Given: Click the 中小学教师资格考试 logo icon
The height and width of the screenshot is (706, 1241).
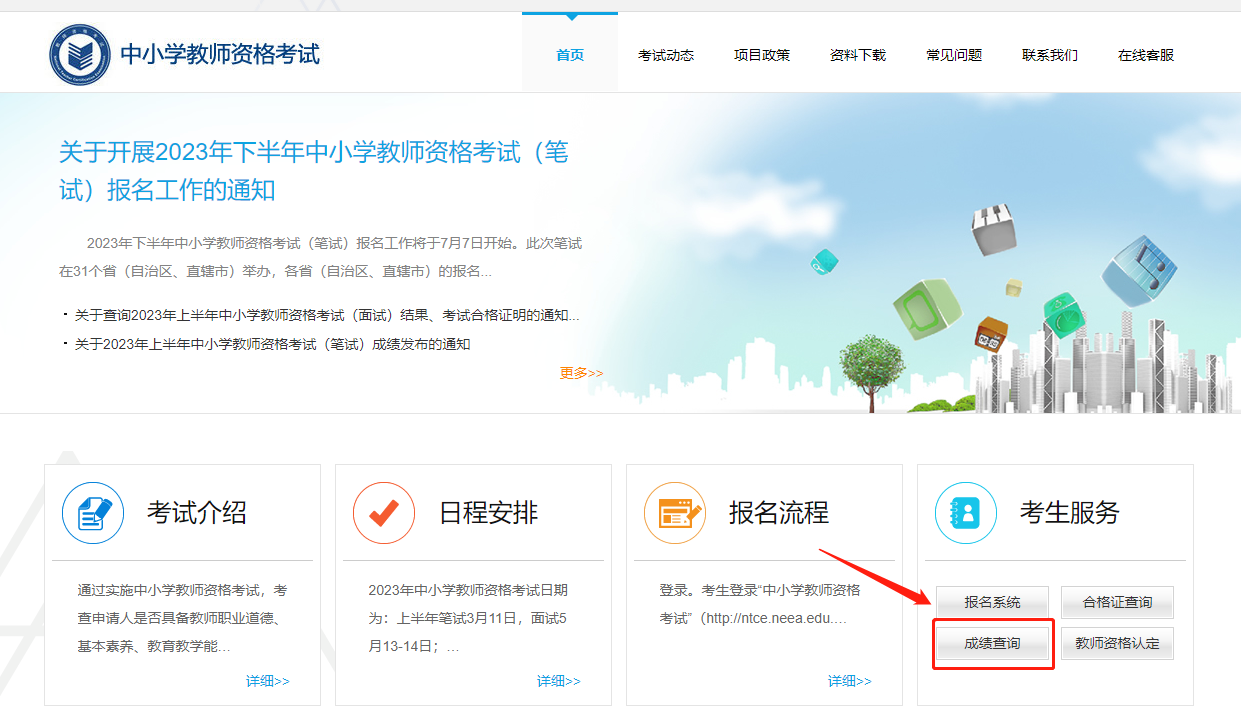Looking at the screenshot, I should click(80, 52).
